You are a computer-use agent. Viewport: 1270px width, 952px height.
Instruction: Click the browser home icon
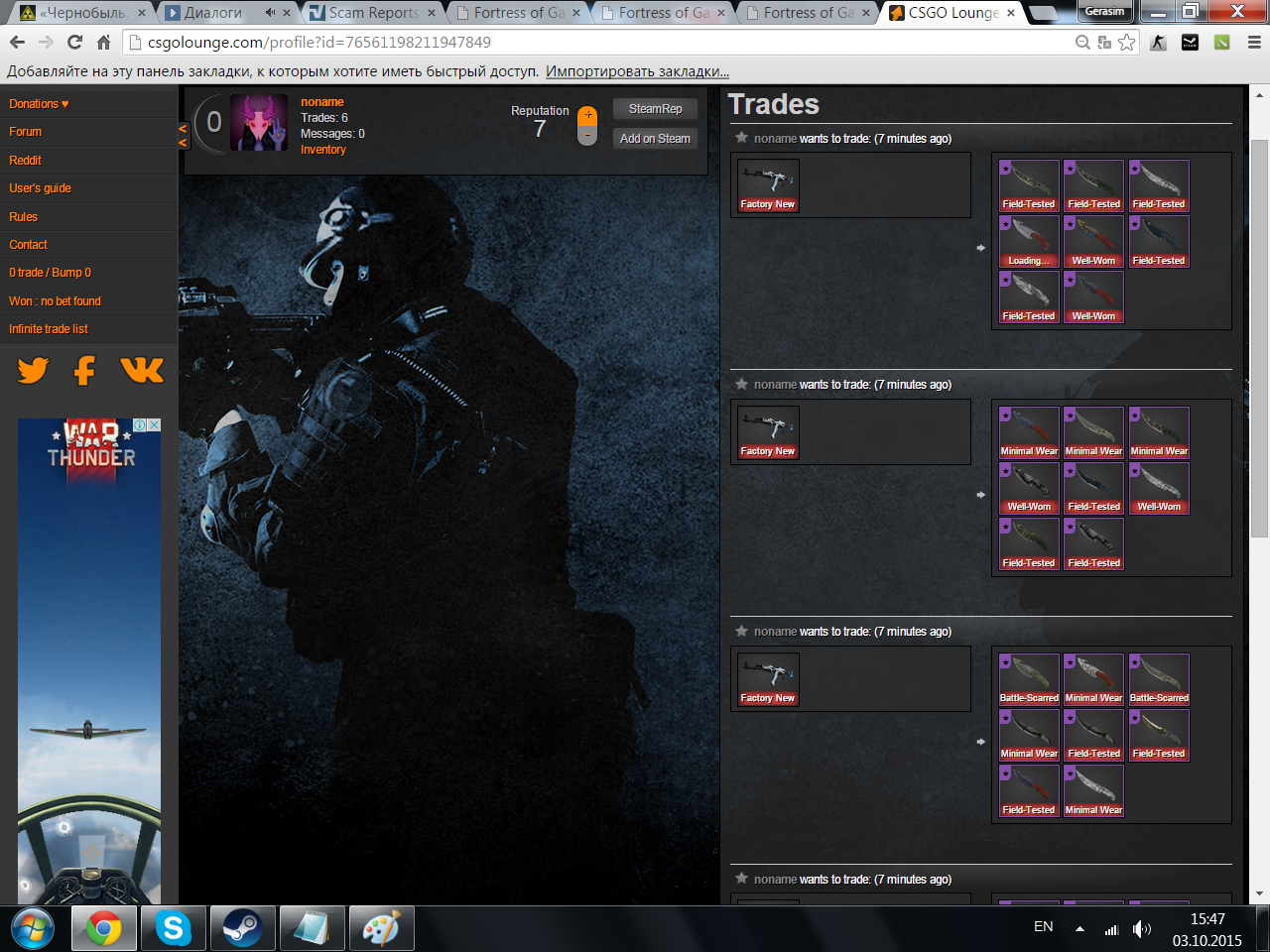[x=103, y=43]
